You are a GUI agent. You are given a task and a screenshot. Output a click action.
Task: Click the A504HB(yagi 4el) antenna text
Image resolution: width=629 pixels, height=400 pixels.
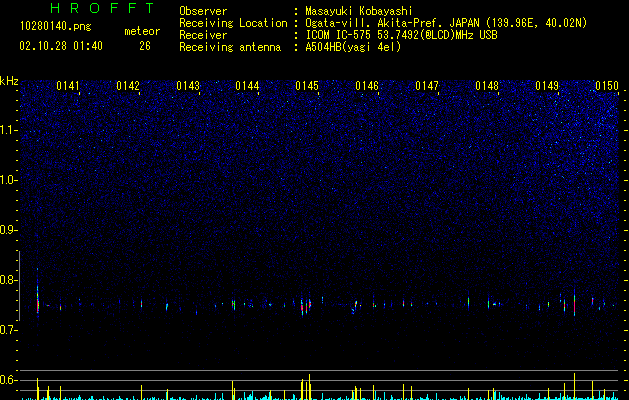pyautogui.click(x=353, y=47)
